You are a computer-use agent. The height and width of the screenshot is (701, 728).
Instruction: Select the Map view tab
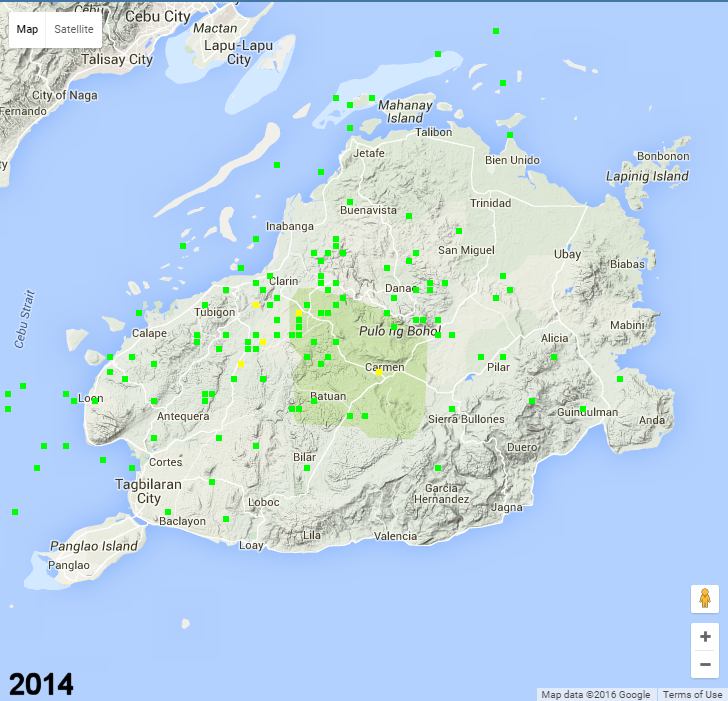(x=27, y=29)
